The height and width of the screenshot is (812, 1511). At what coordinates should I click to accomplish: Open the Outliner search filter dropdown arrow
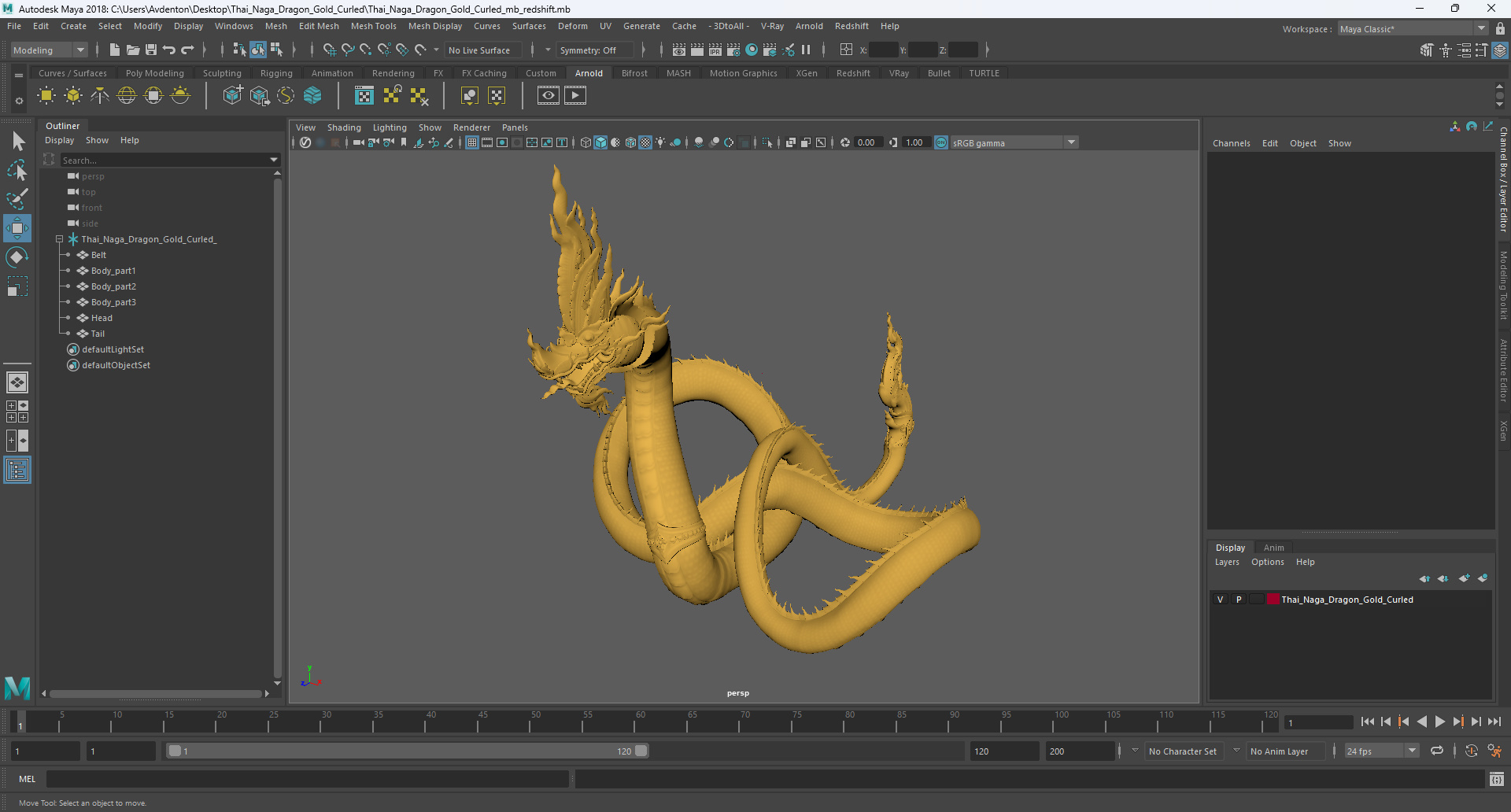coord(274,160)
